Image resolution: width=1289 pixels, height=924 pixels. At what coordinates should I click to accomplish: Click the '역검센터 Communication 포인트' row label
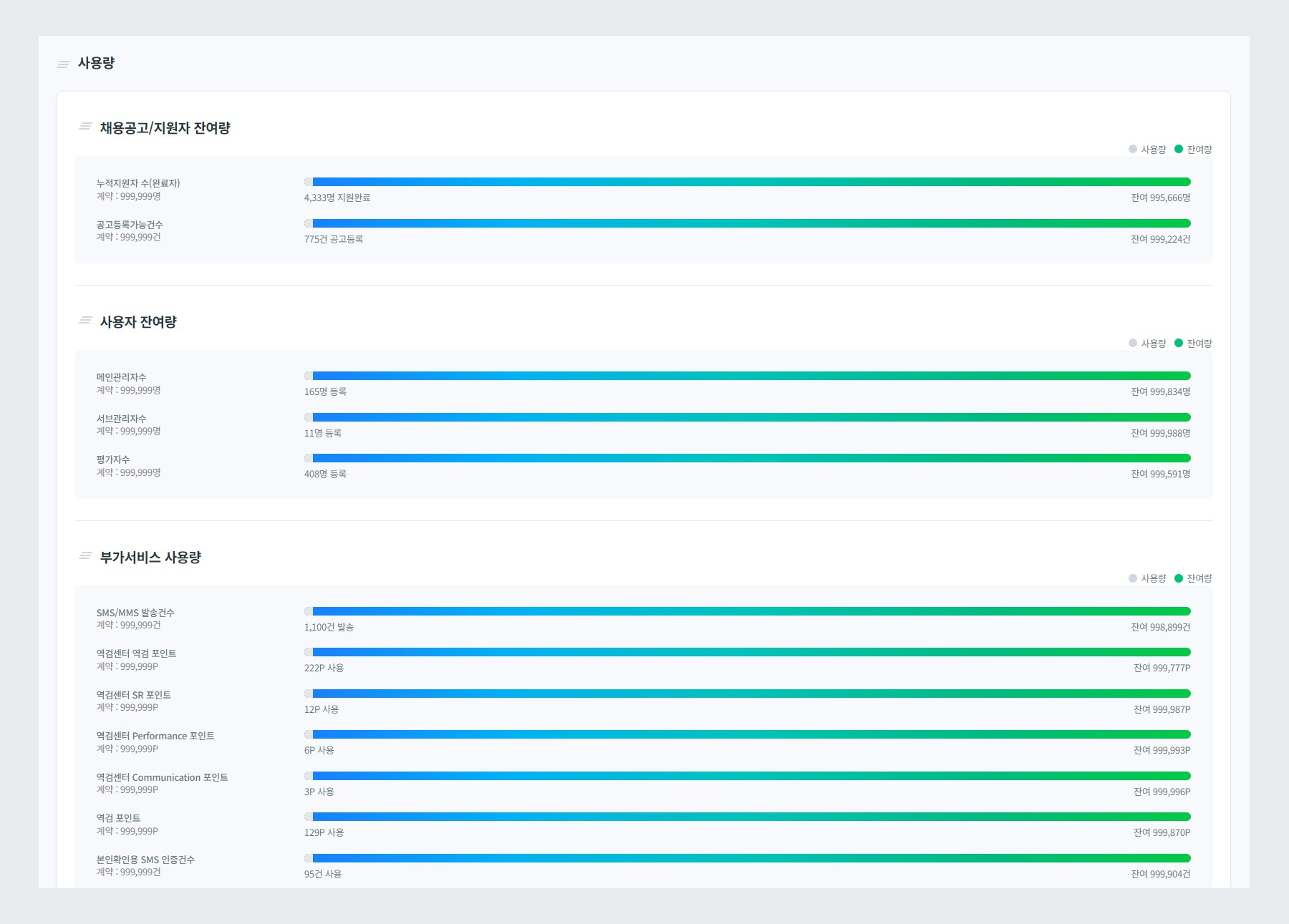tap(163, 777)
